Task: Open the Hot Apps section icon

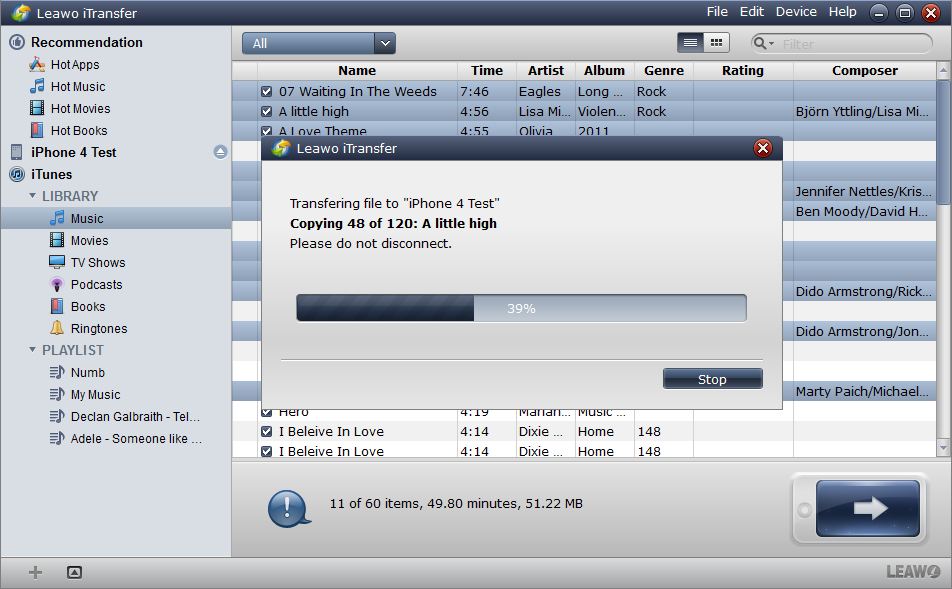Action: click(37, 64)
